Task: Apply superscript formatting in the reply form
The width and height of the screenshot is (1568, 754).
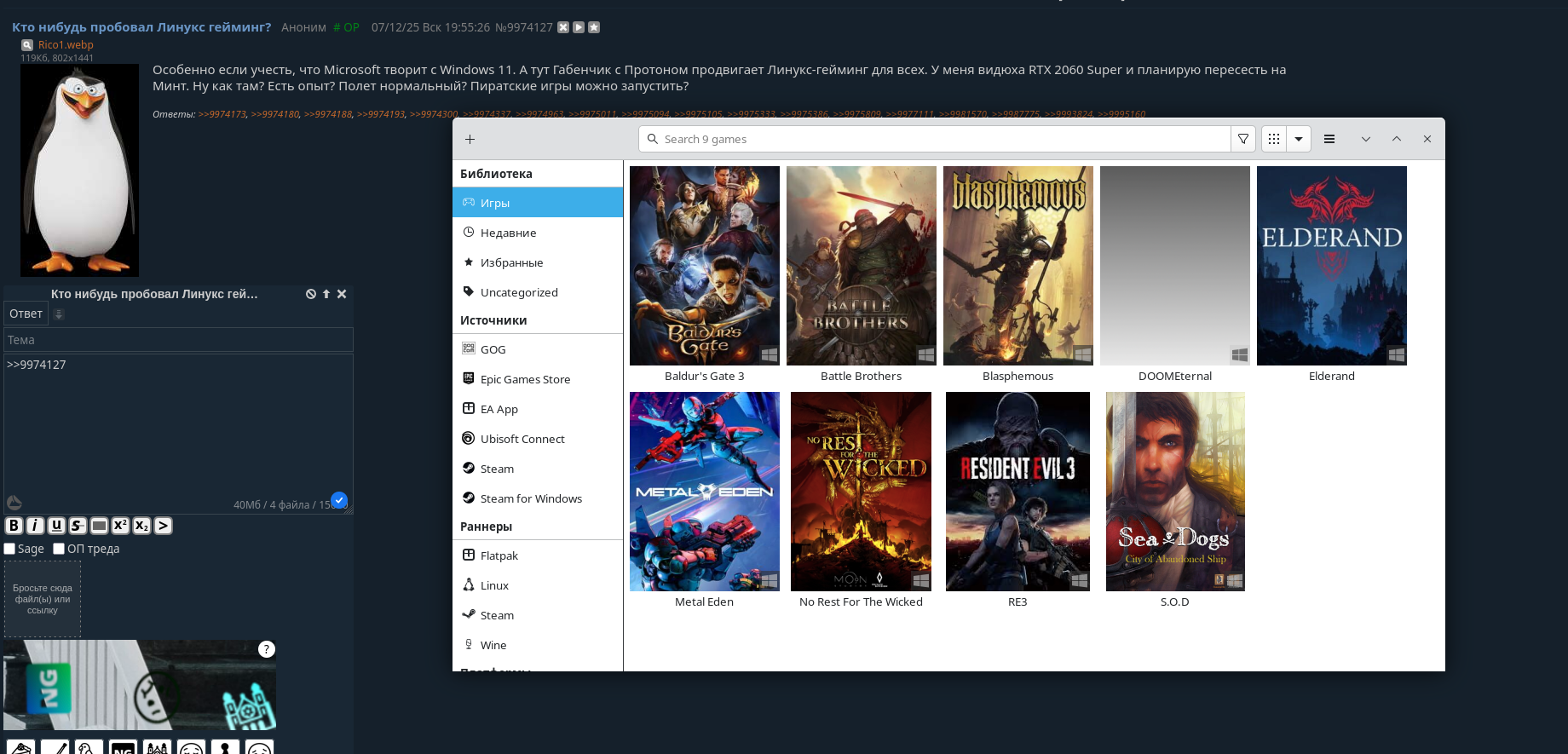Action: click(x=120, y=526)
